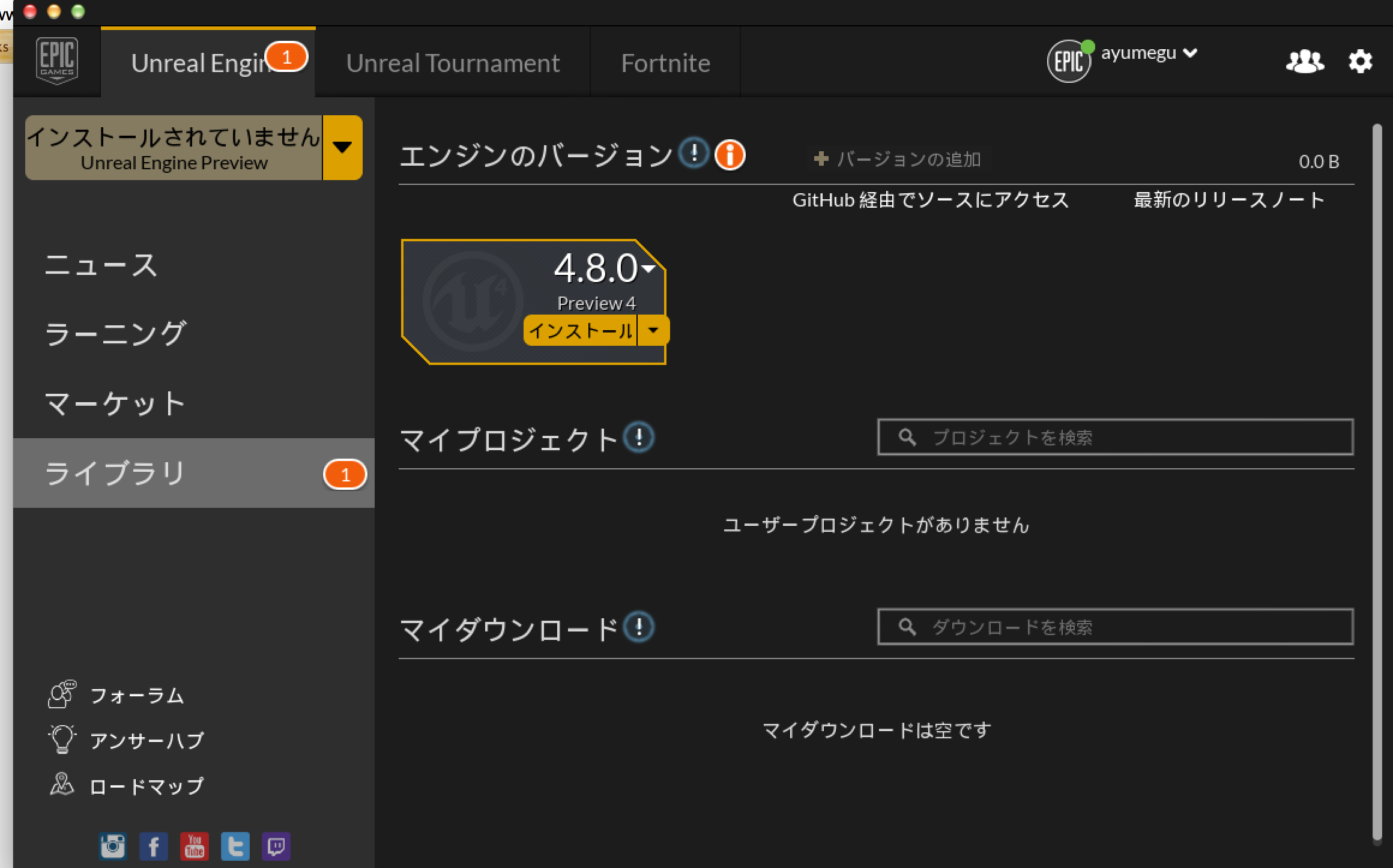The image size is (1393, 868).
Task: Click the Epic Games logo icon
Action: [57, 61]
